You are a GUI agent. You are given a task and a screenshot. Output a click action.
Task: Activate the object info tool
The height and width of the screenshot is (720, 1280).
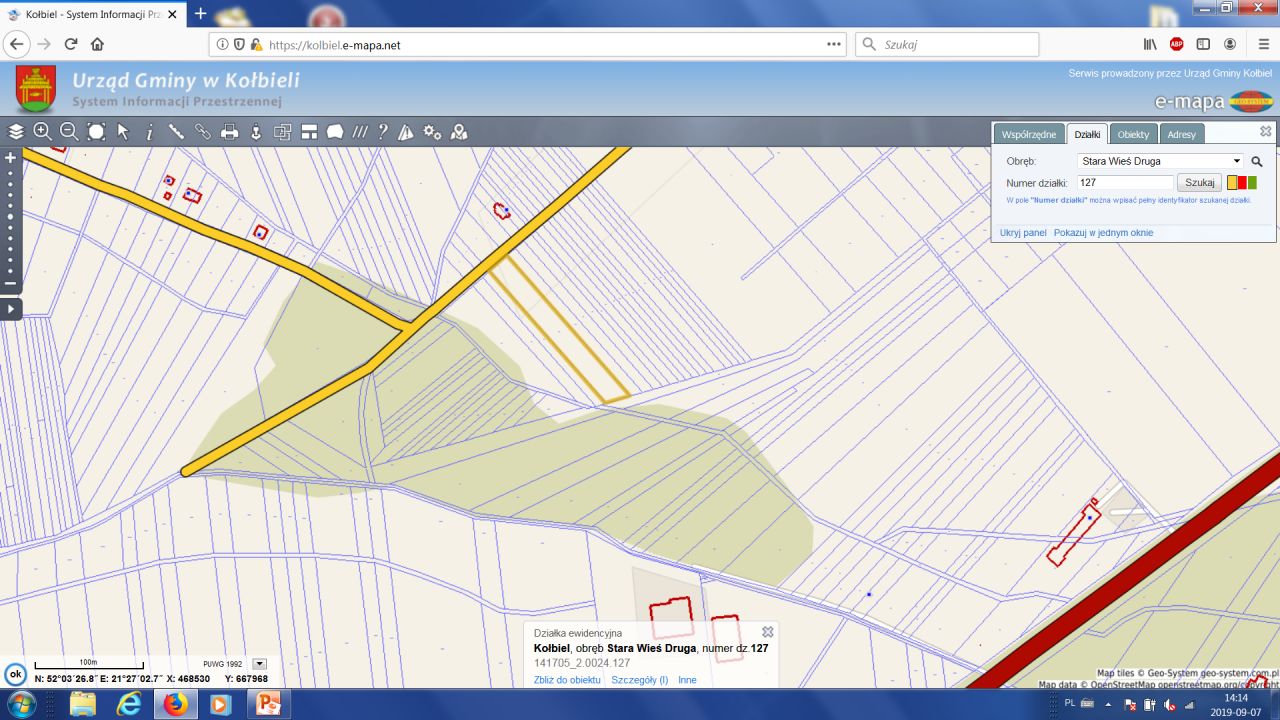pos(150,132)
